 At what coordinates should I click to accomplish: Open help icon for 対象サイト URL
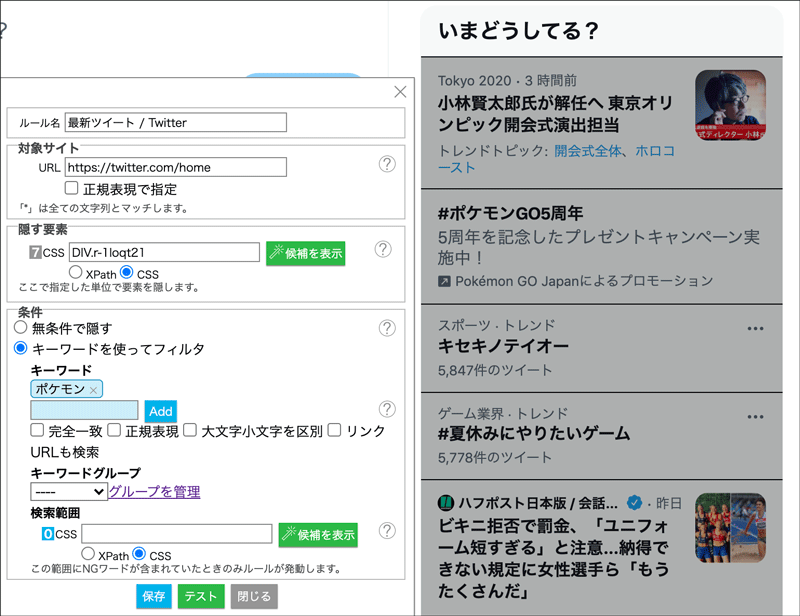tap(387, 164)
